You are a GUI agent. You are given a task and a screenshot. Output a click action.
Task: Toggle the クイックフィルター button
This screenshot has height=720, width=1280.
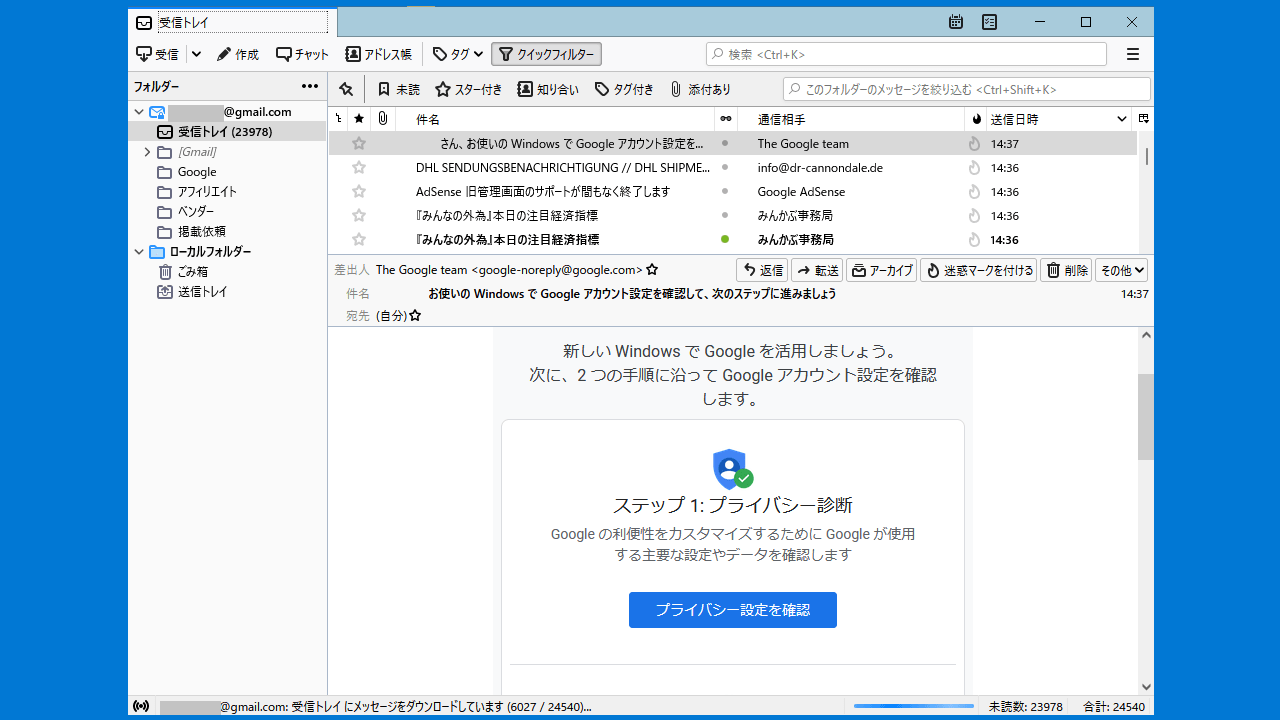[546, 54]
